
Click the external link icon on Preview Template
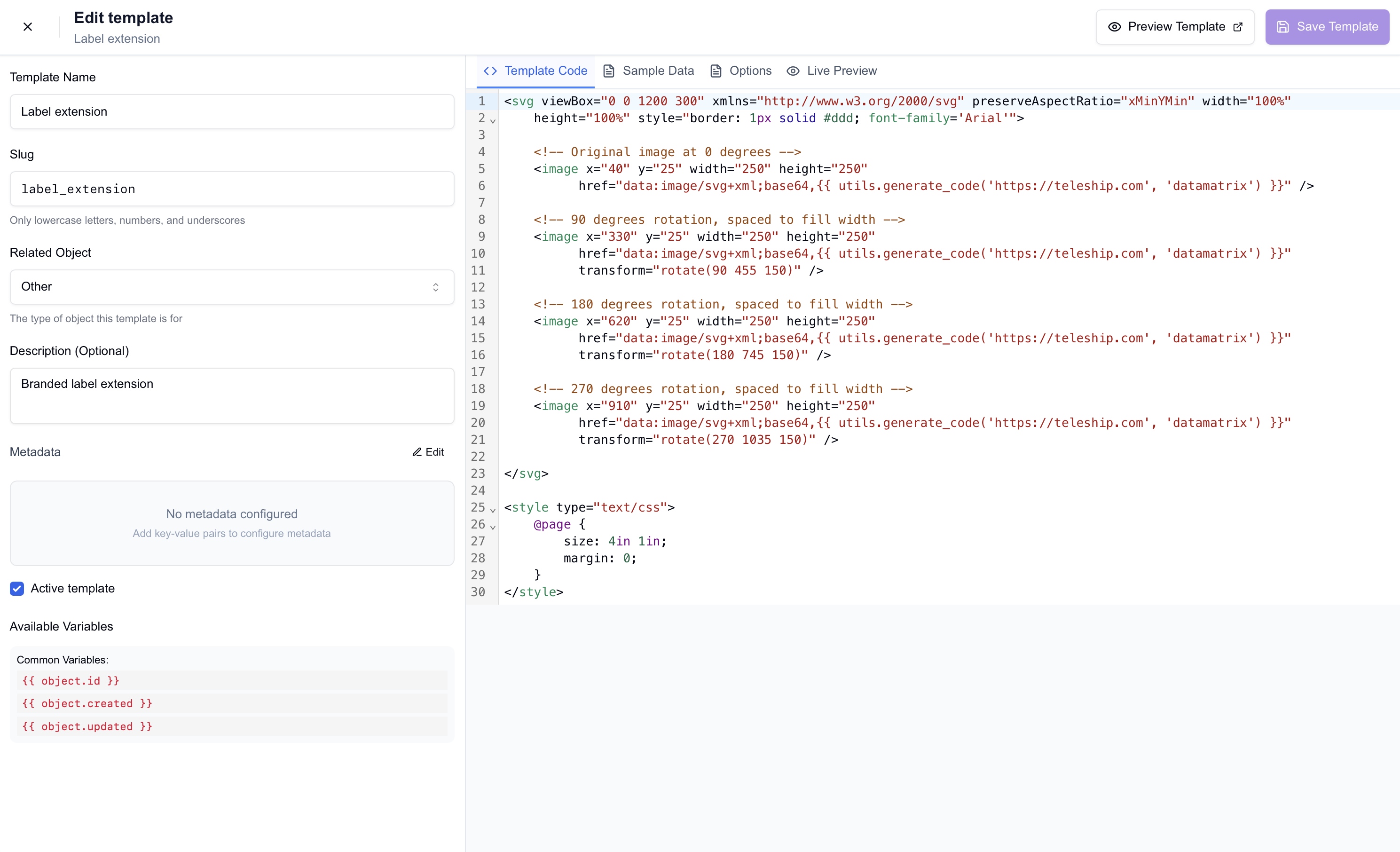click(x=1237, y=27)
